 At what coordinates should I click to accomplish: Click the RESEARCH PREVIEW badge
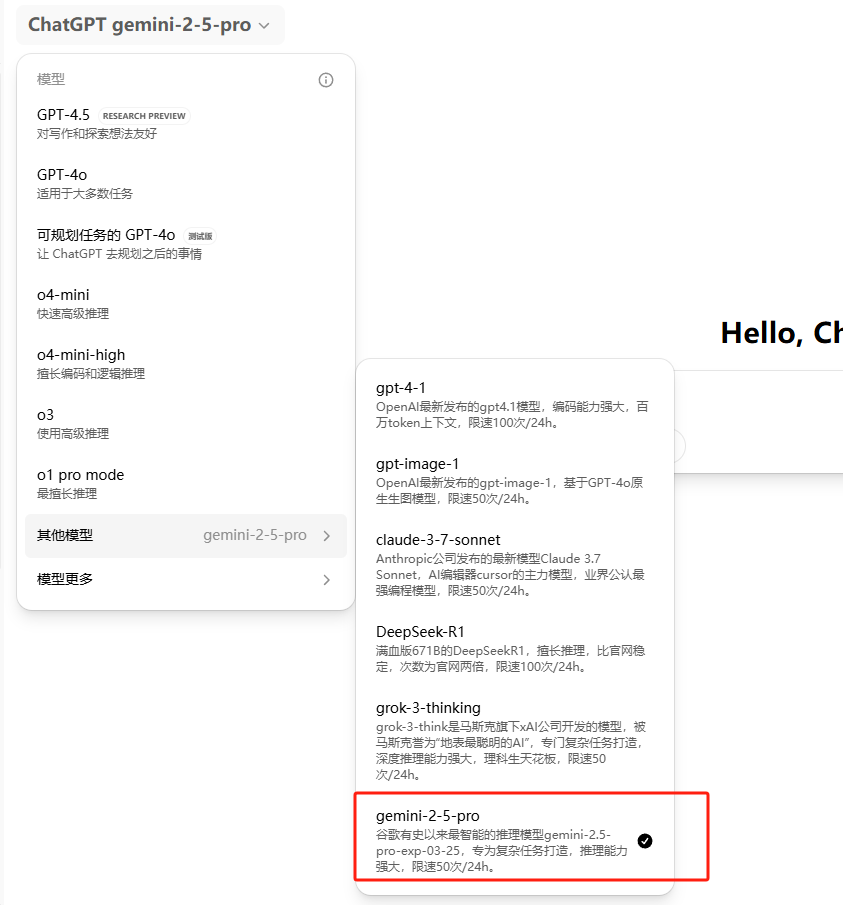[x=144, y=116]
